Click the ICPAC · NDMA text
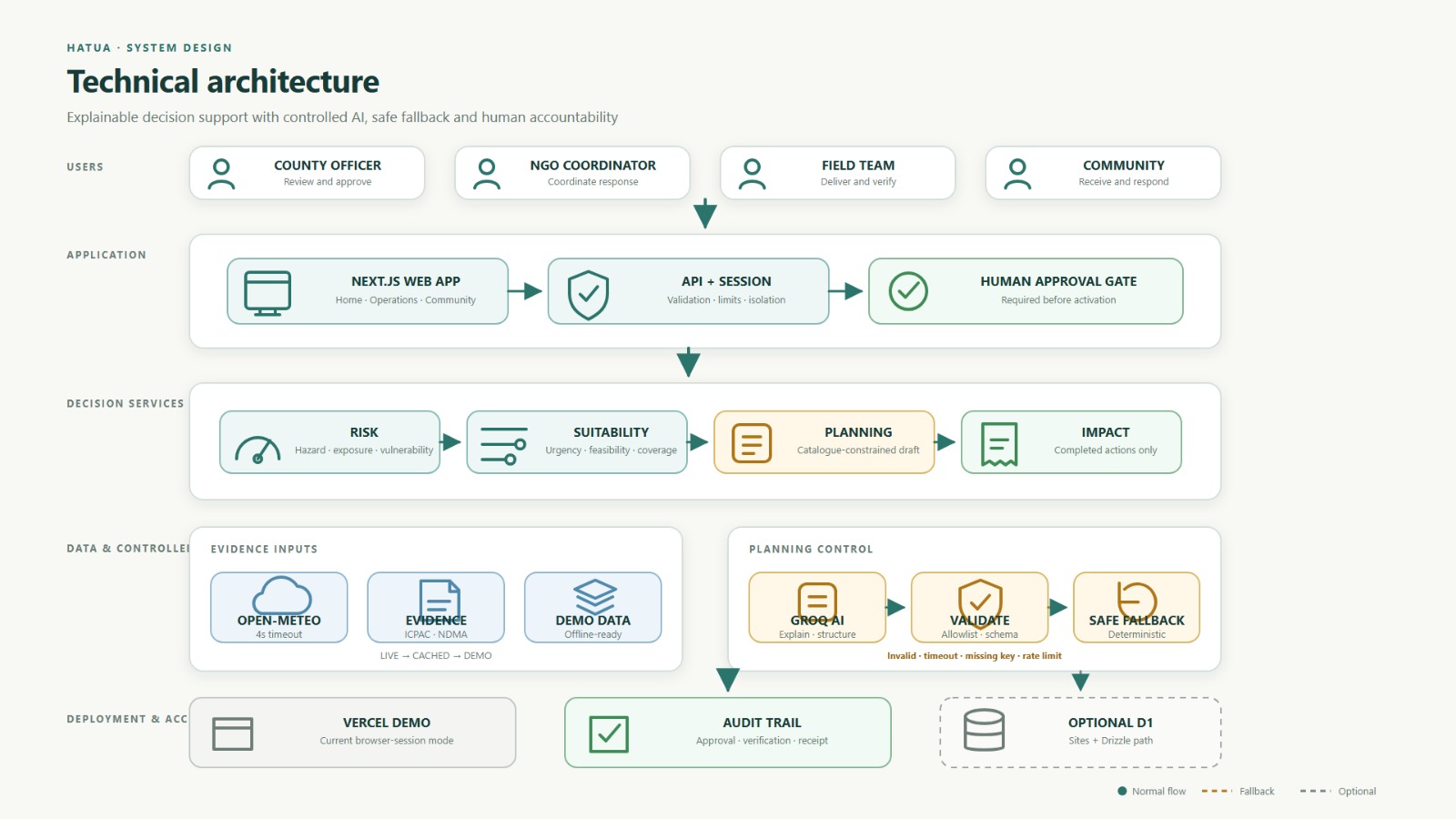This screenshot has height=819, width=1456. coord(436,635)
